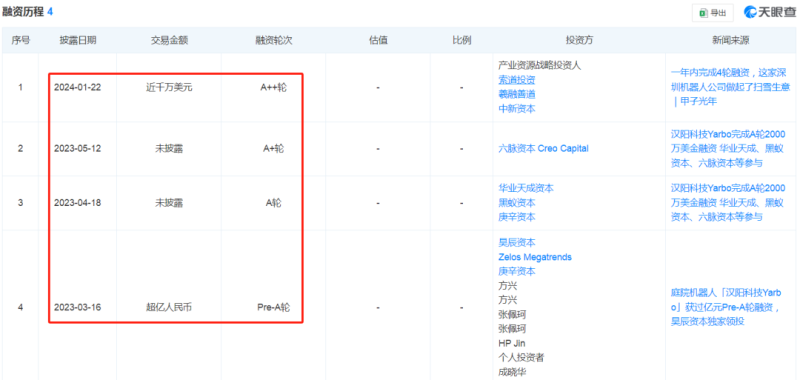Screen dimensions: 800x380
Task: Select the investor name HP Jin
Action: pos(511,343)
